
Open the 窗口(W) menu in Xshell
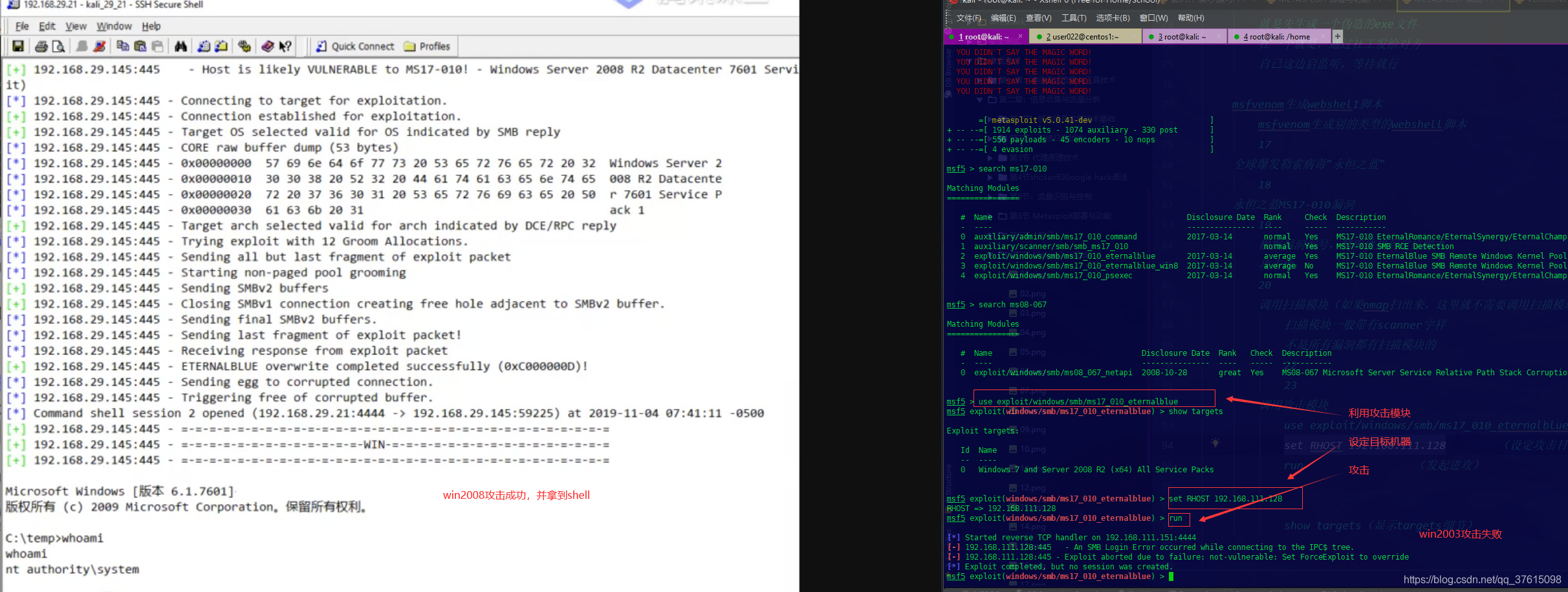click(x=1154, y=18)
